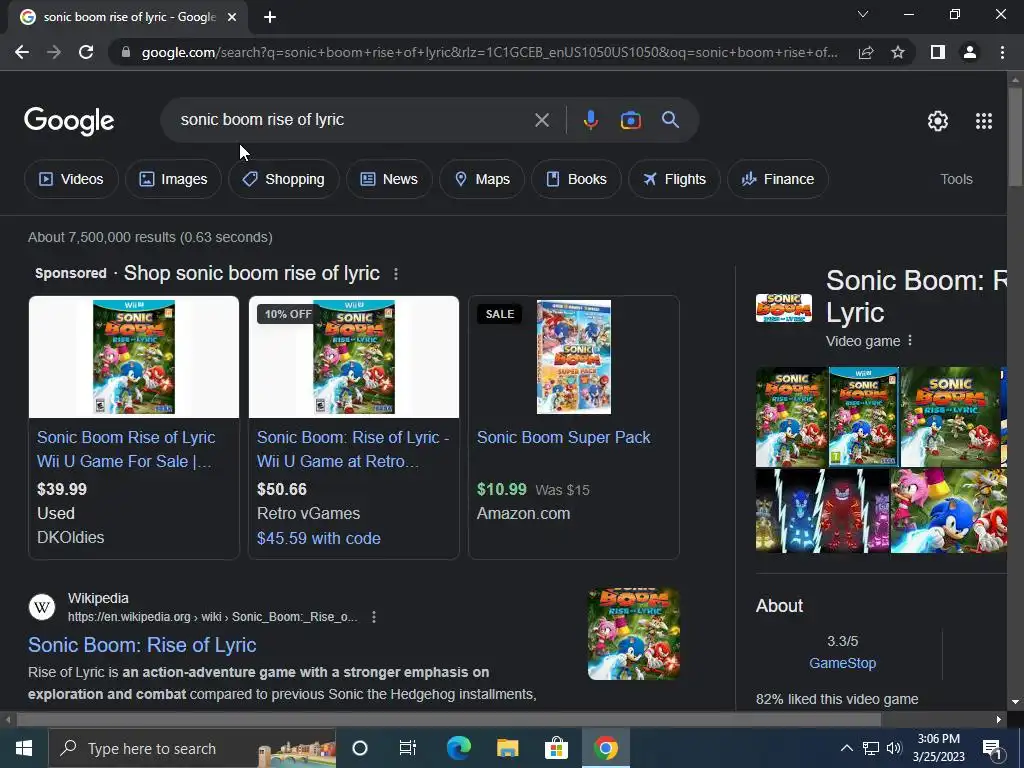Launch Microsoft Edge from the taskbar
The height and width of the screenshot is (768, 1024).
point(458,748)
